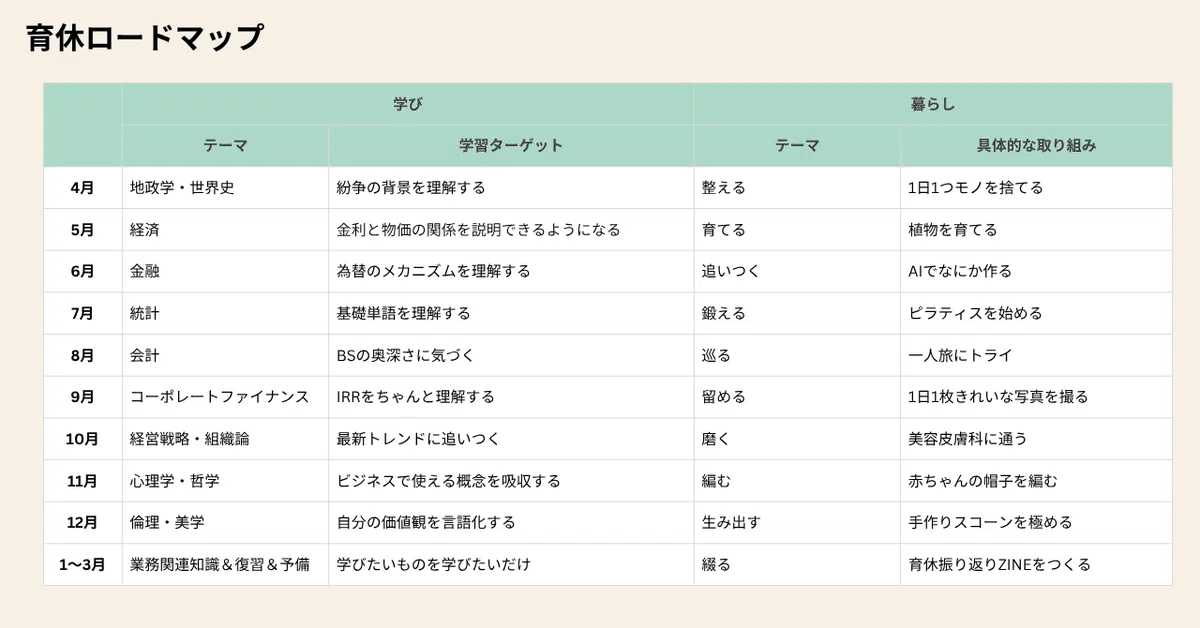The image size is (1200, 628).
Task: Click the 具体的な取り組み column header
Action: (1036, 146)
